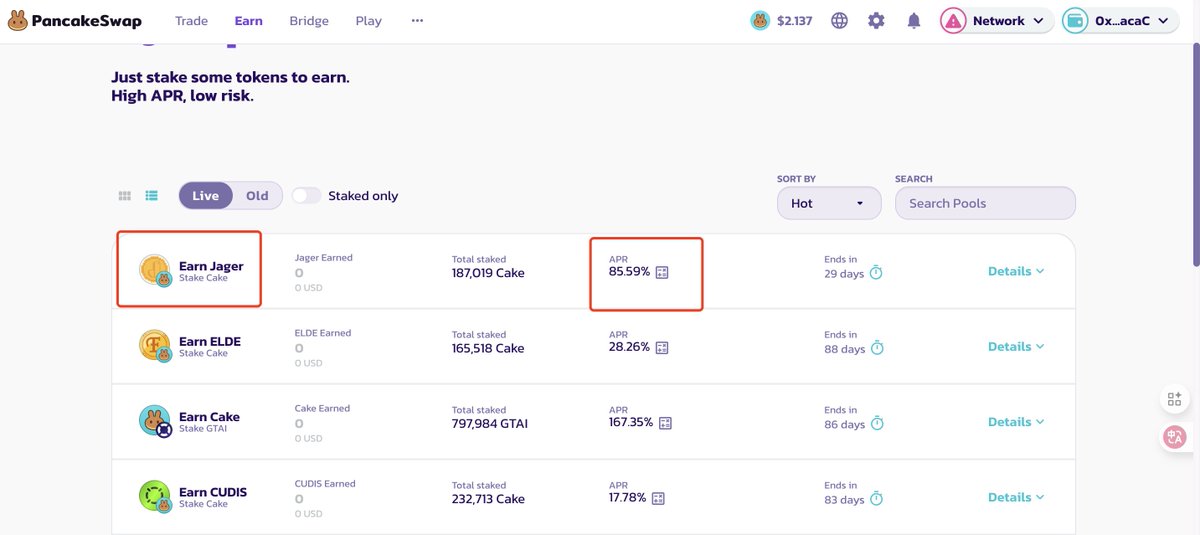
Task: Click the Earn CUDIS pool title
Action: [x=213, y=492]
